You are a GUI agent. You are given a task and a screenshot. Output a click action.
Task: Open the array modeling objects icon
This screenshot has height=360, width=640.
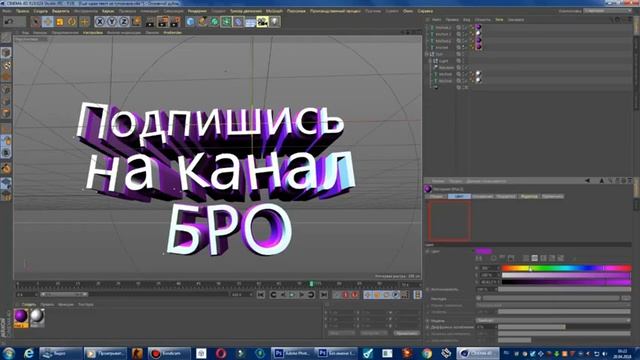226,22
